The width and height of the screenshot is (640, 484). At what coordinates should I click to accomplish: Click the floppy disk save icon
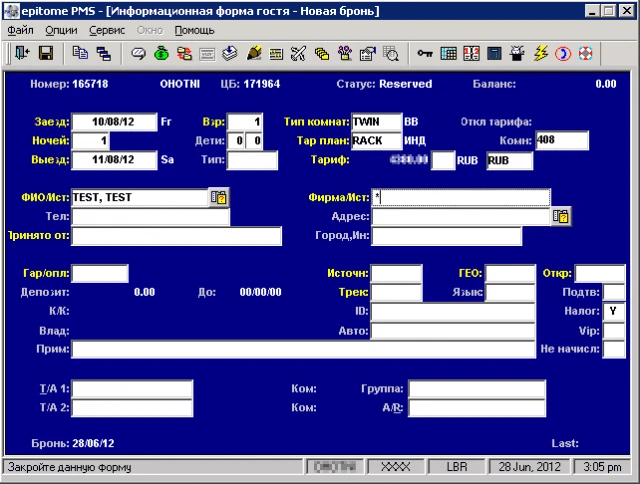point(45,52)
